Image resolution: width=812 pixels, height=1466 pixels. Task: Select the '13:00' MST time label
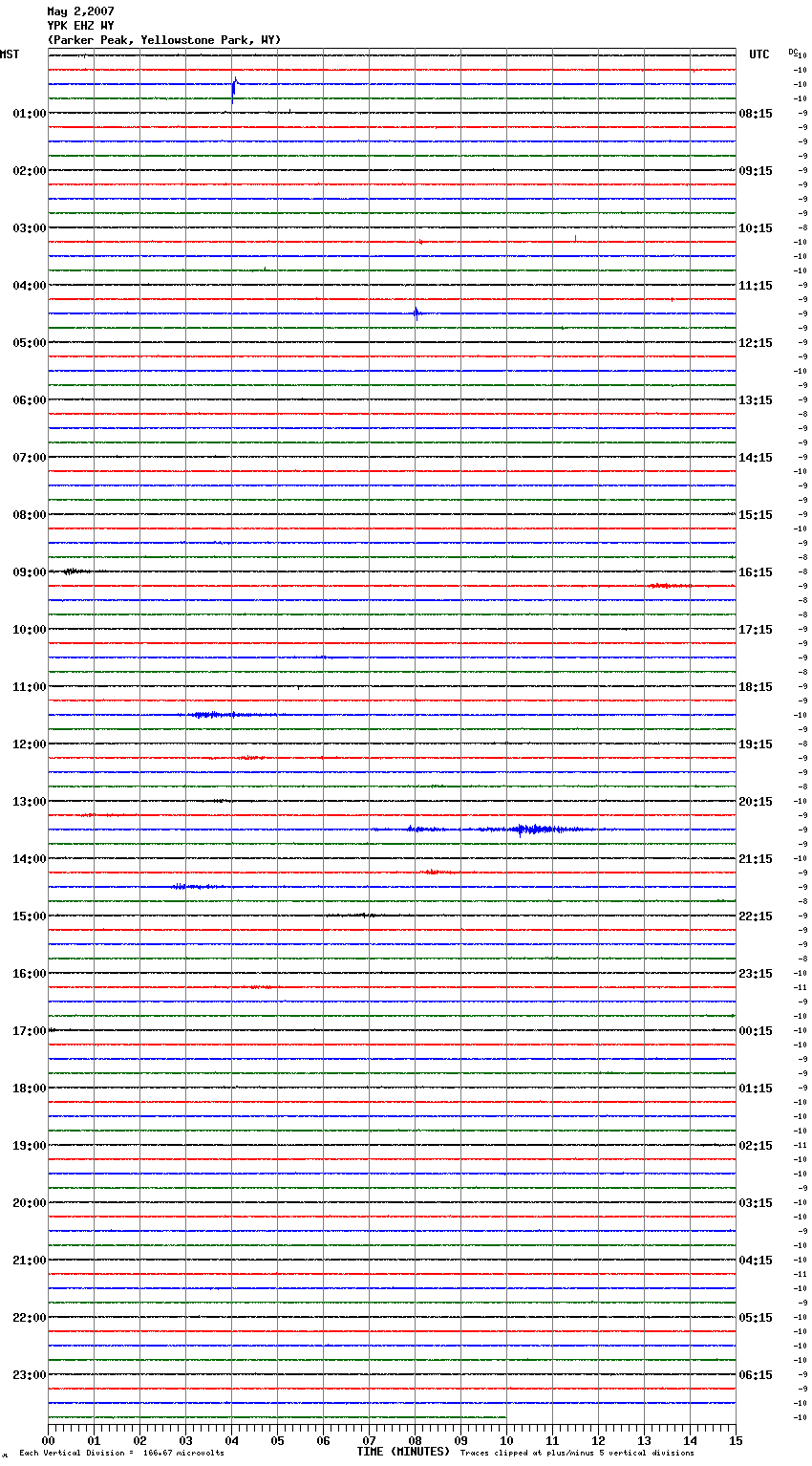click(x=30, y=802)
